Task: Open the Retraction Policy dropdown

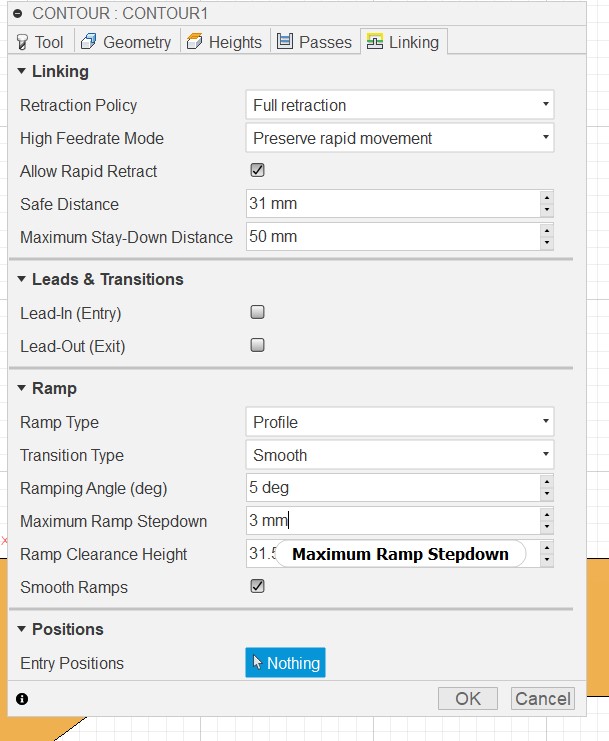Action: pos(399,105)
